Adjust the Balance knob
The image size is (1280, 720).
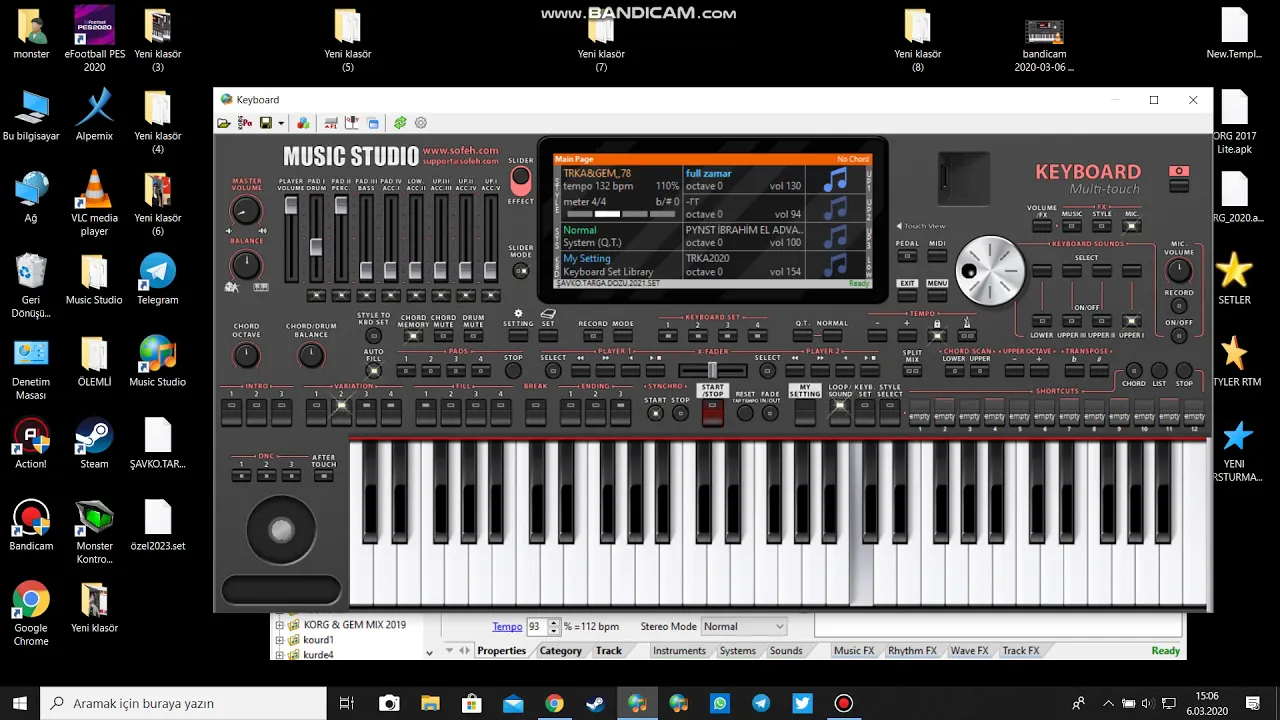click(x=245, y=265)
